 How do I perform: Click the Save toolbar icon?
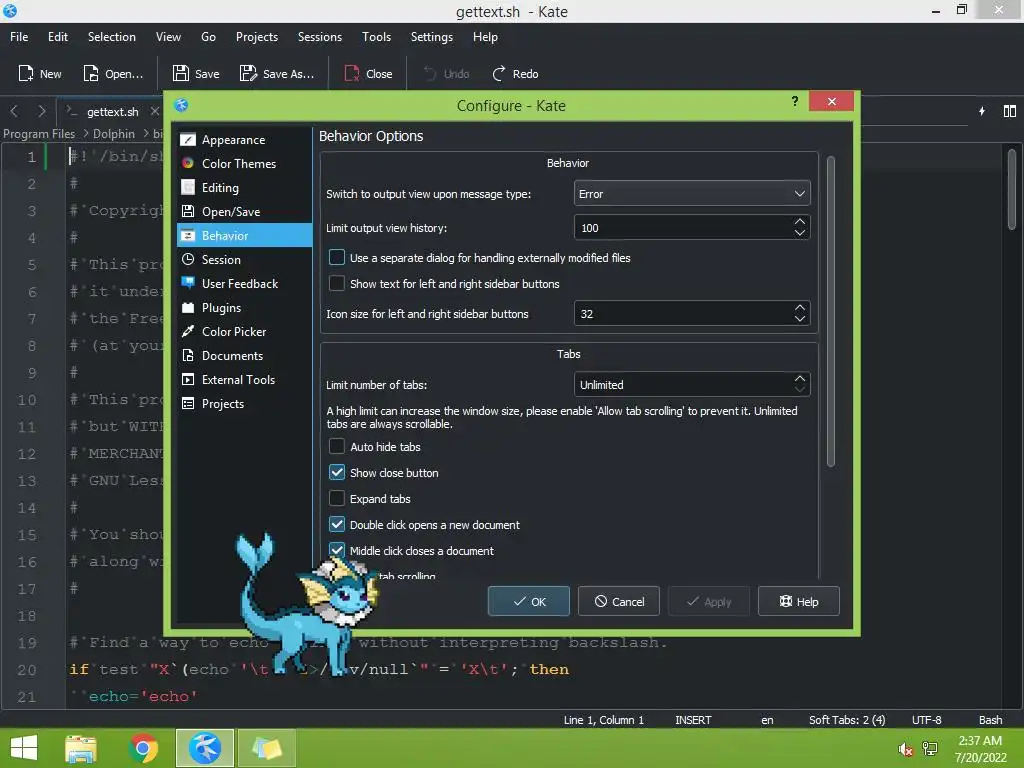(181, 73)
